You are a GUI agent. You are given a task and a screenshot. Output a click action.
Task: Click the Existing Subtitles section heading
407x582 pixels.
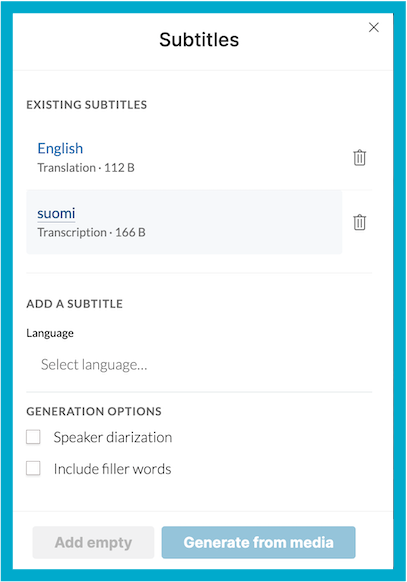[x=86, y=105]
